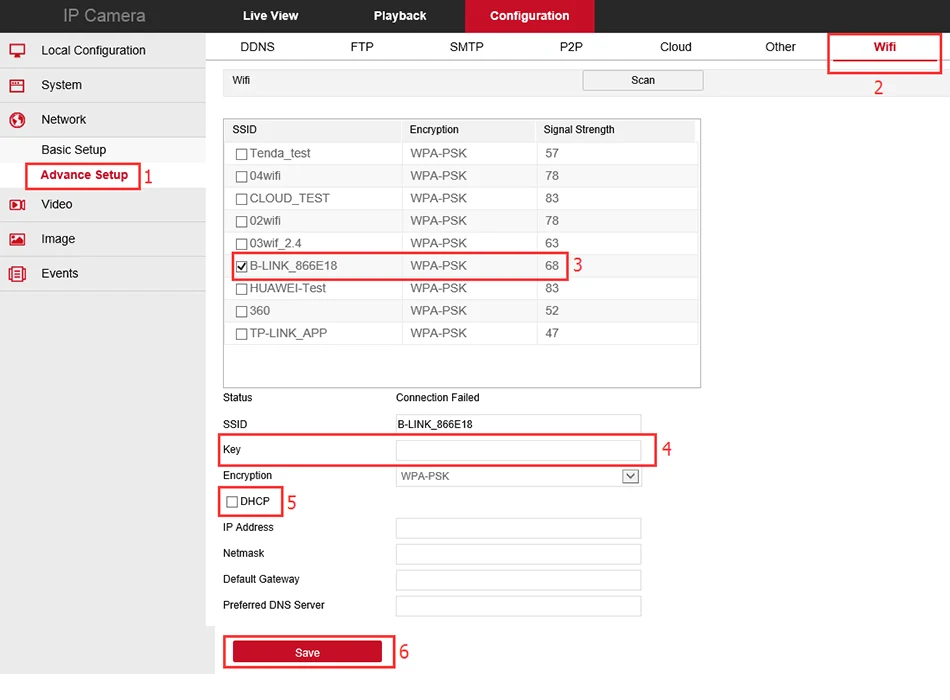Click the Events list icon
Image resolution: width=950 pixels, height=700 pixels.
(17, 274)
